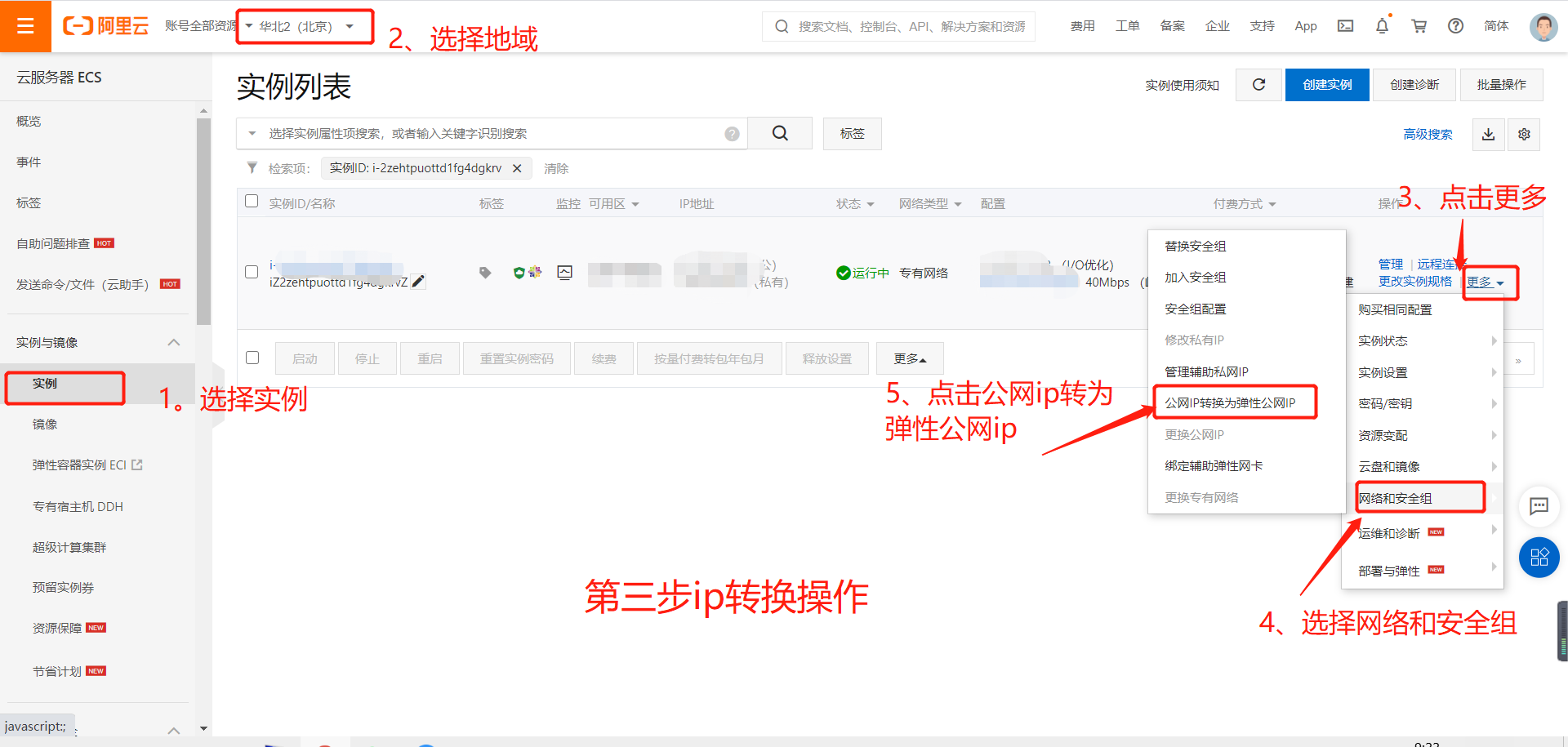
Task: Select 更换公网IP from the context menu
Action: [1195, 434]
